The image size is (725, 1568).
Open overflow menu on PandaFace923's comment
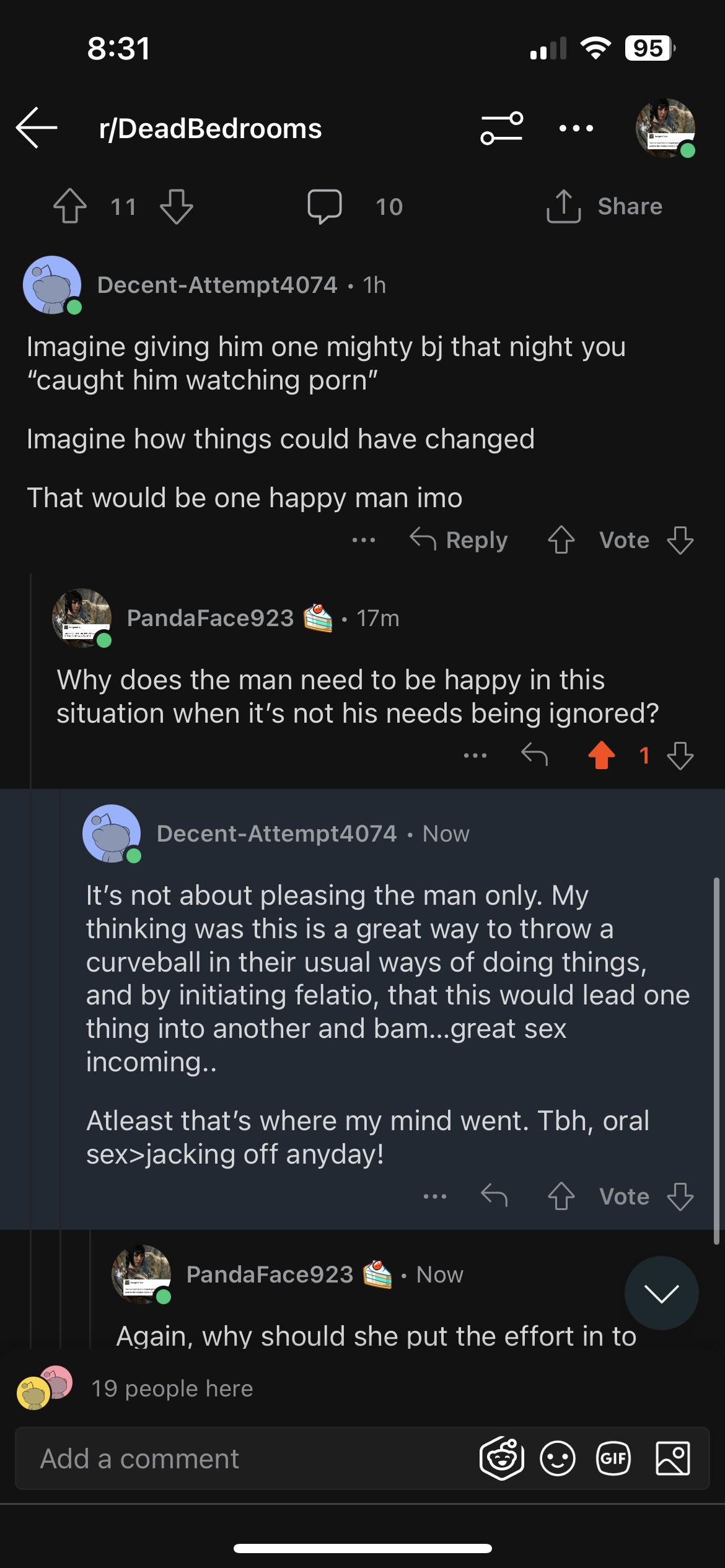pos(475,756)
